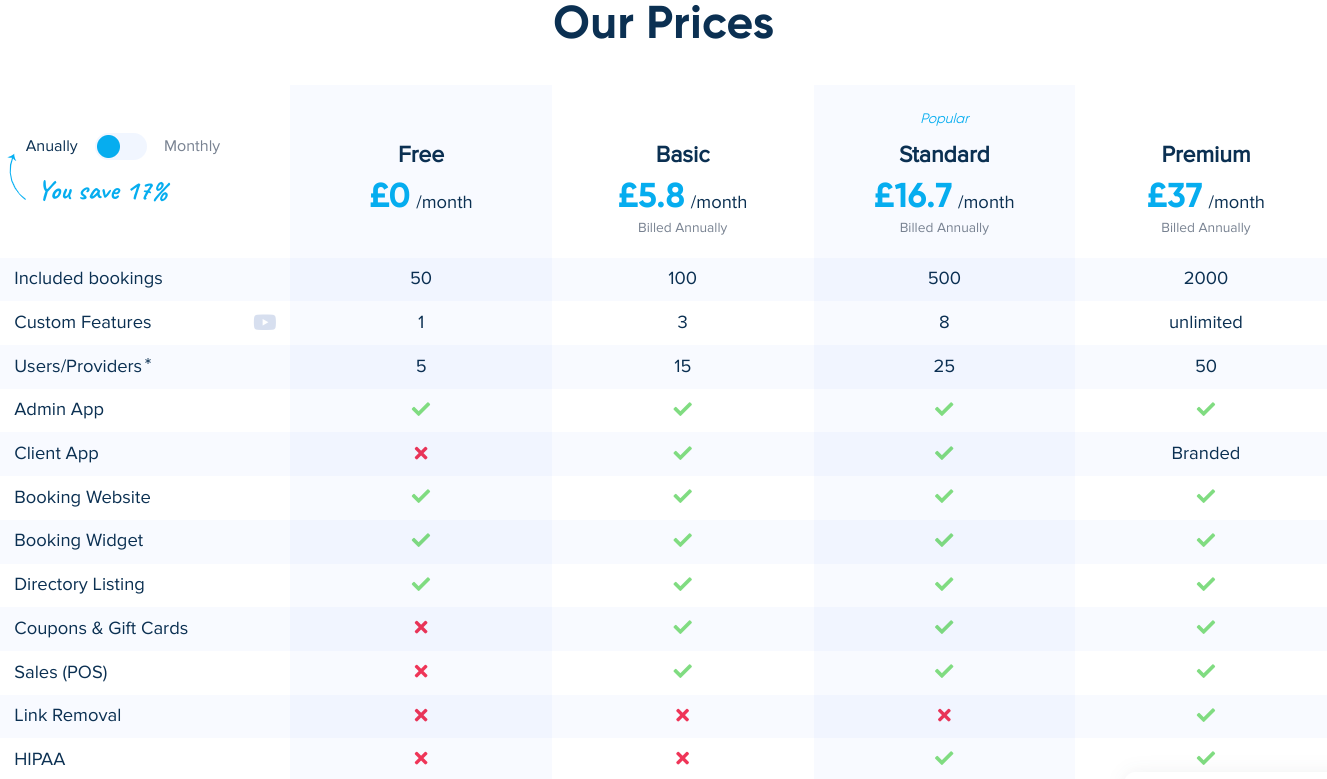Click the Premium £37 price
This screenshot has width=1327, height=779.
(1175, 195)
